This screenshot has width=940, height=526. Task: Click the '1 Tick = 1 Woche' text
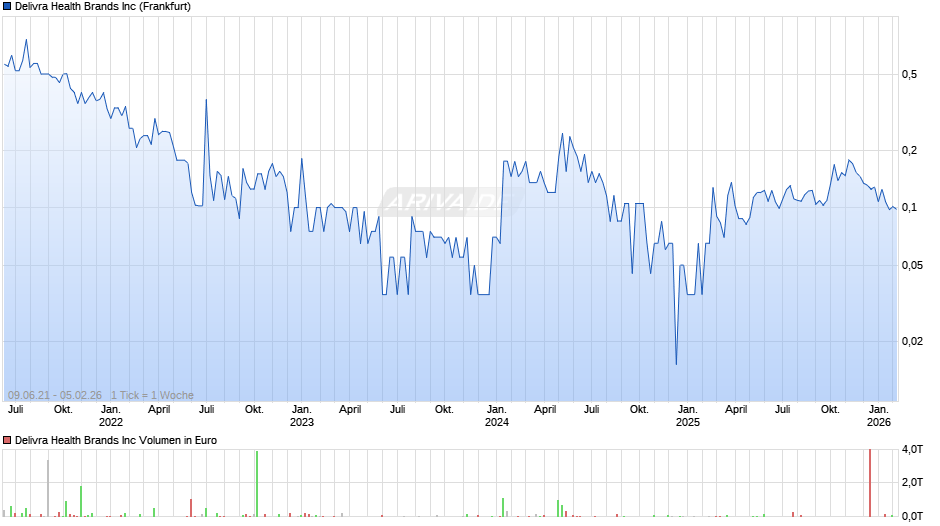pyautogui.click(x=152, y=395)
